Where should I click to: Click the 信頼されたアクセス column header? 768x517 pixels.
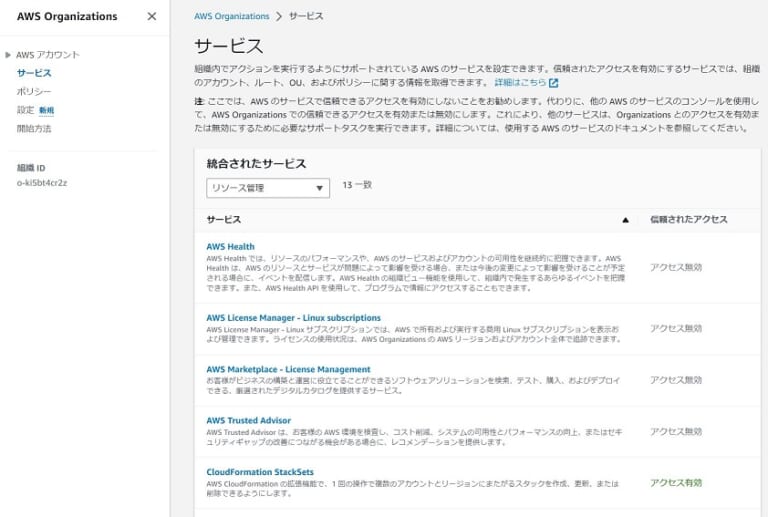(x=689, y=219)
